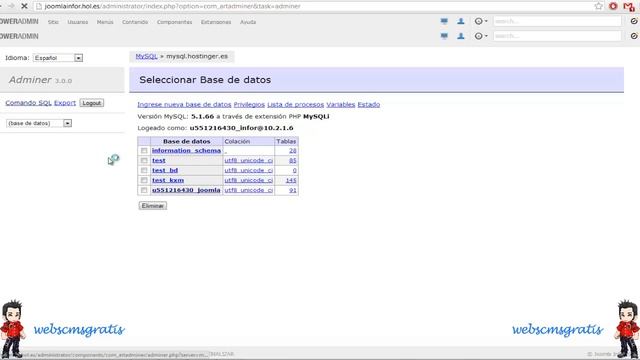This screenshot has width=640, height=360.
Task: Open the Componentes menu
Action: click(174, 22)
